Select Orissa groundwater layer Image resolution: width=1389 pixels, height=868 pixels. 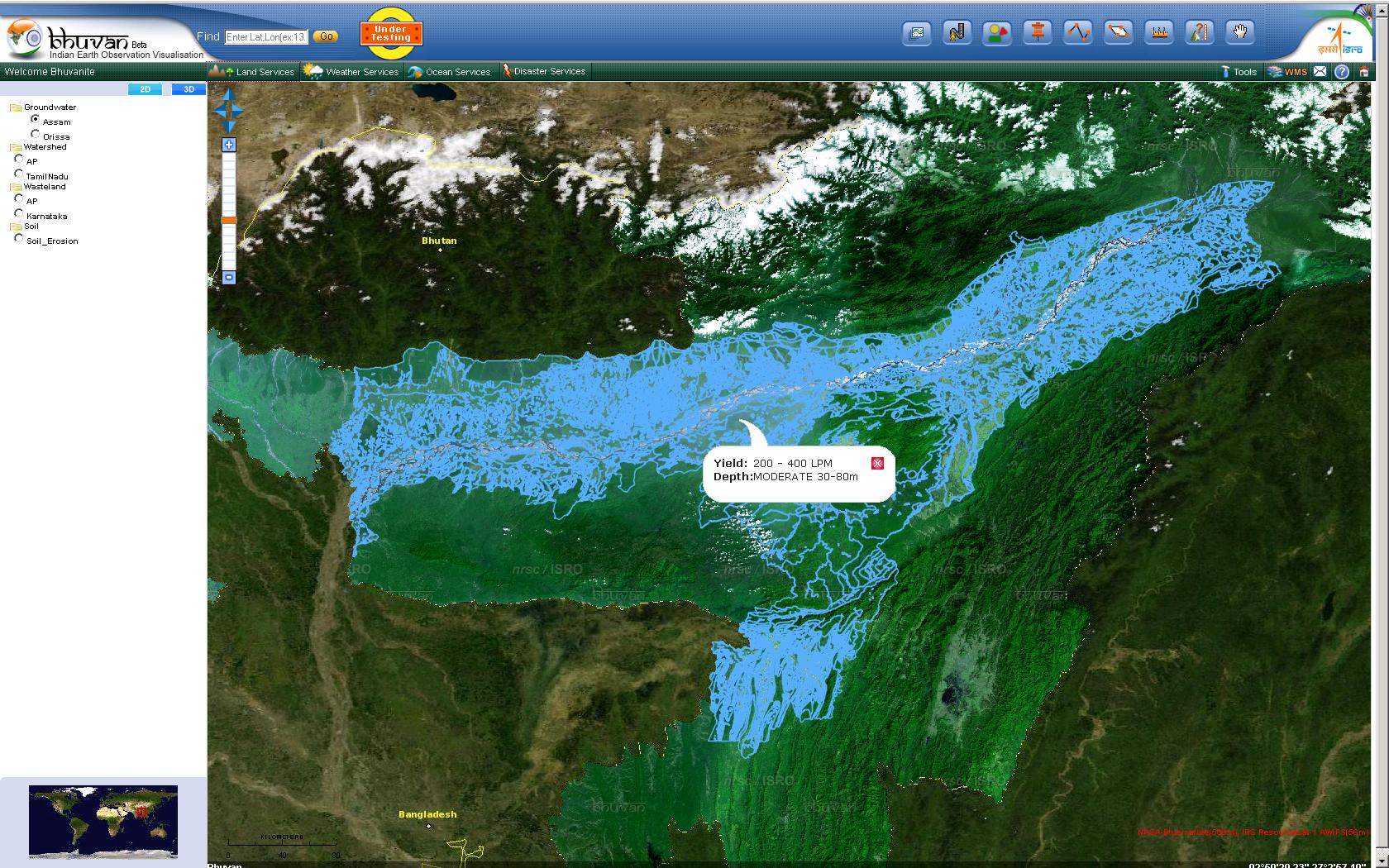click(x=36, y=134)
